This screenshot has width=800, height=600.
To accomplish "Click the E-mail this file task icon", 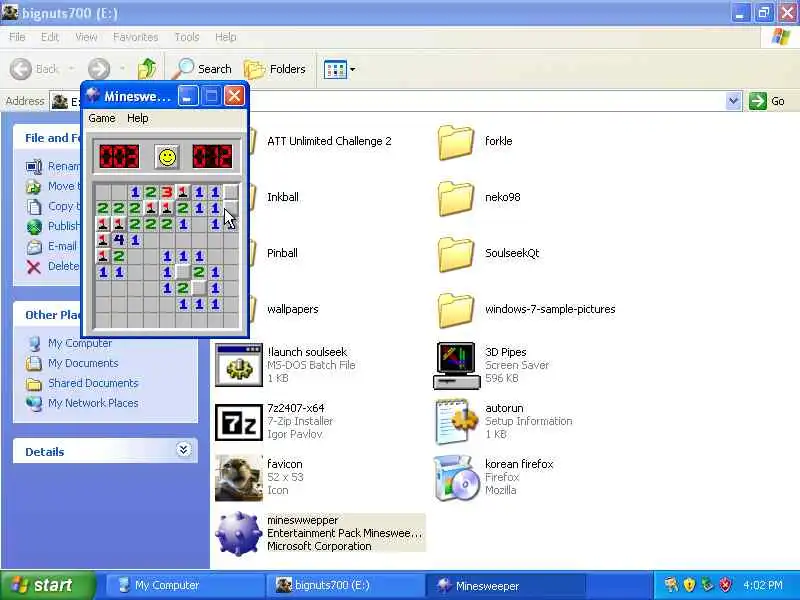I will pyautogui.click(x=34, y=247).
